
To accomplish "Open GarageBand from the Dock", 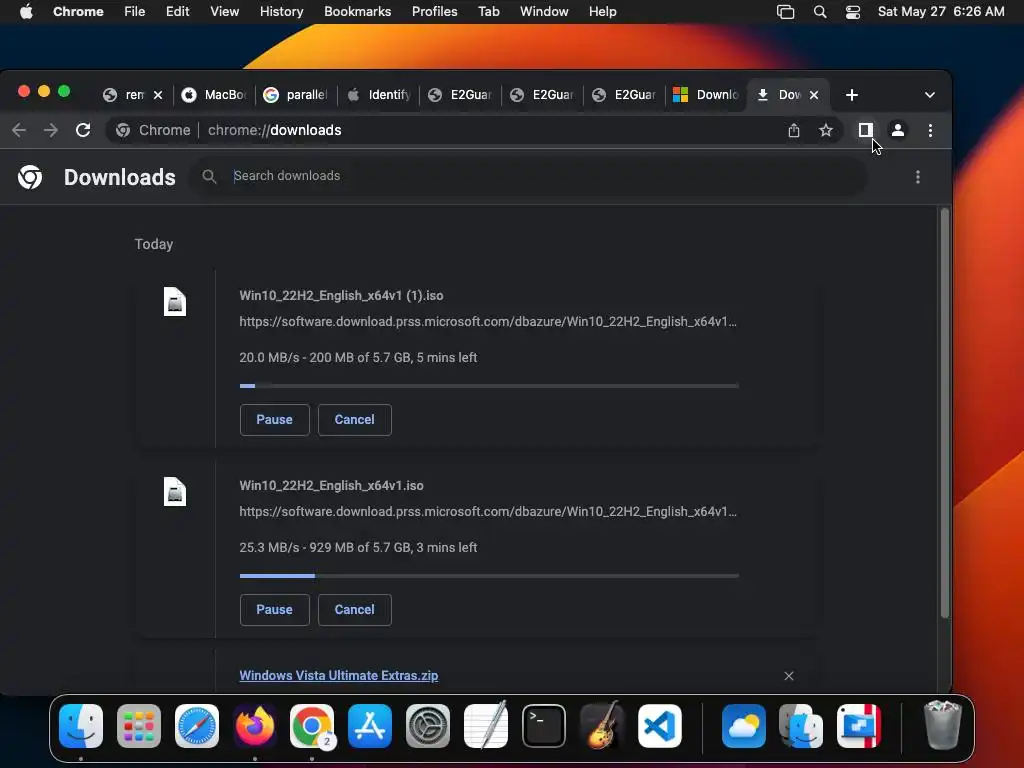I will (x=601, y=726).
